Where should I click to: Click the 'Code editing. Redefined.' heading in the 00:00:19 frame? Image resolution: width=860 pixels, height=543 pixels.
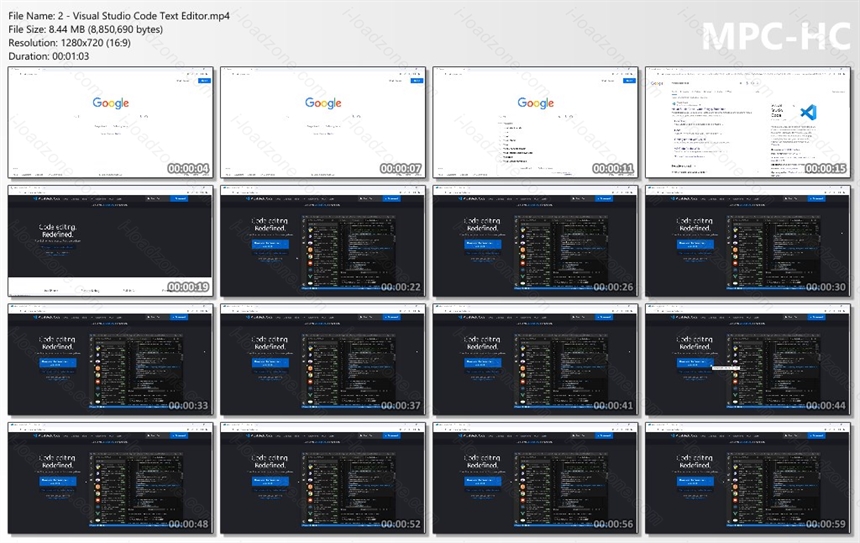pos(58,230)
